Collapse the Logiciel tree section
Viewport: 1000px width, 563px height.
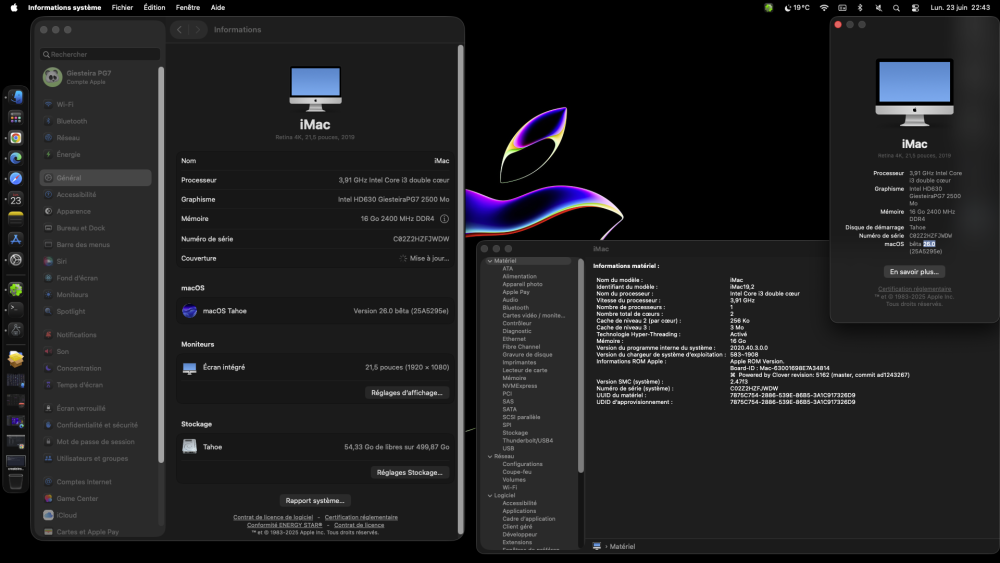pos(490,495)
